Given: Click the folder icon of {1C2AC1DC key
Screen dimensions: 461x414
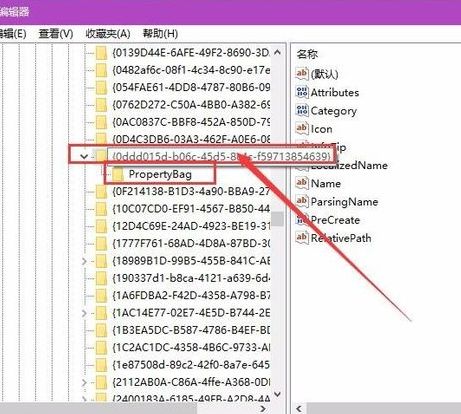Looking at the screenshot, I should [x=101, y=348].
